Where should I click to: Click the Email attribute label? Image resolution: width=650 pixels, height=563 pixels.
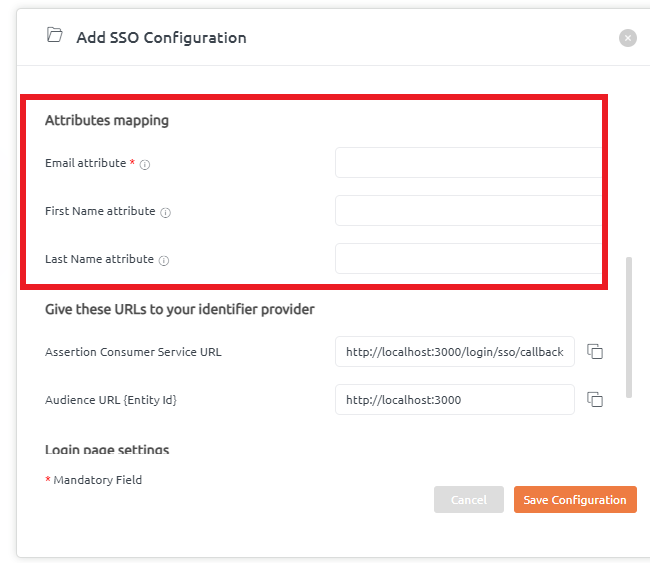coord(86,163)
